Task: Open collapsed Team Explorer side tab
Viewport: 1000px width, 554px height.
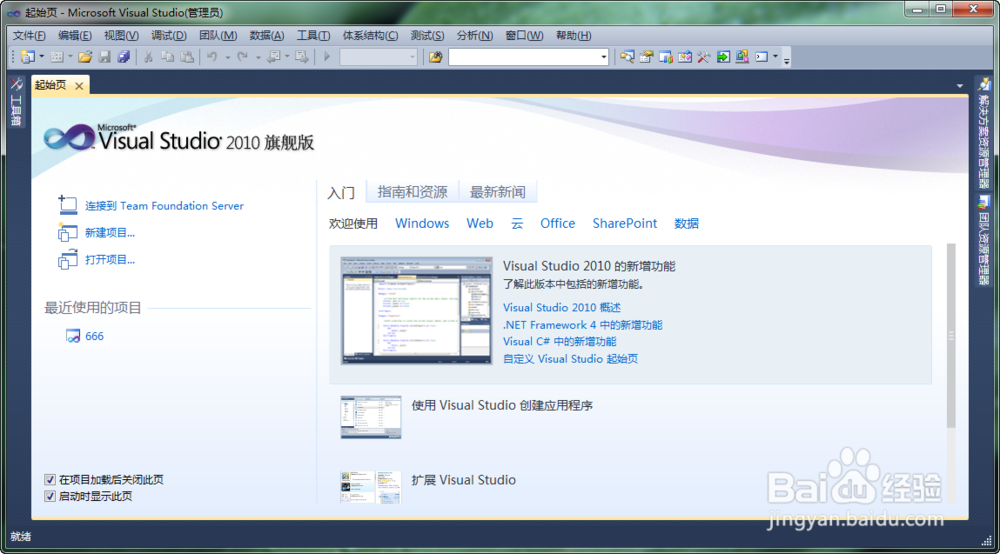Action: coord(984,240)
